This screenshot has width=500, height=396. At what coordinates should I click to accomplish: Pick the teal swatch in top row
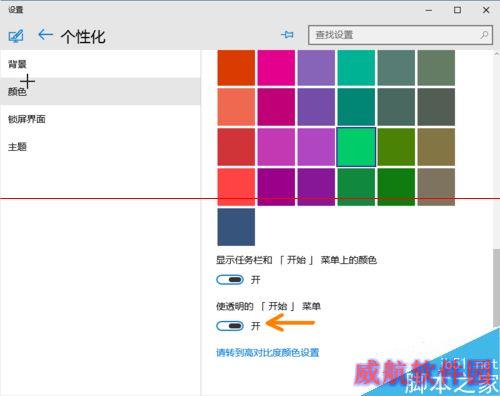coord(356,68)
